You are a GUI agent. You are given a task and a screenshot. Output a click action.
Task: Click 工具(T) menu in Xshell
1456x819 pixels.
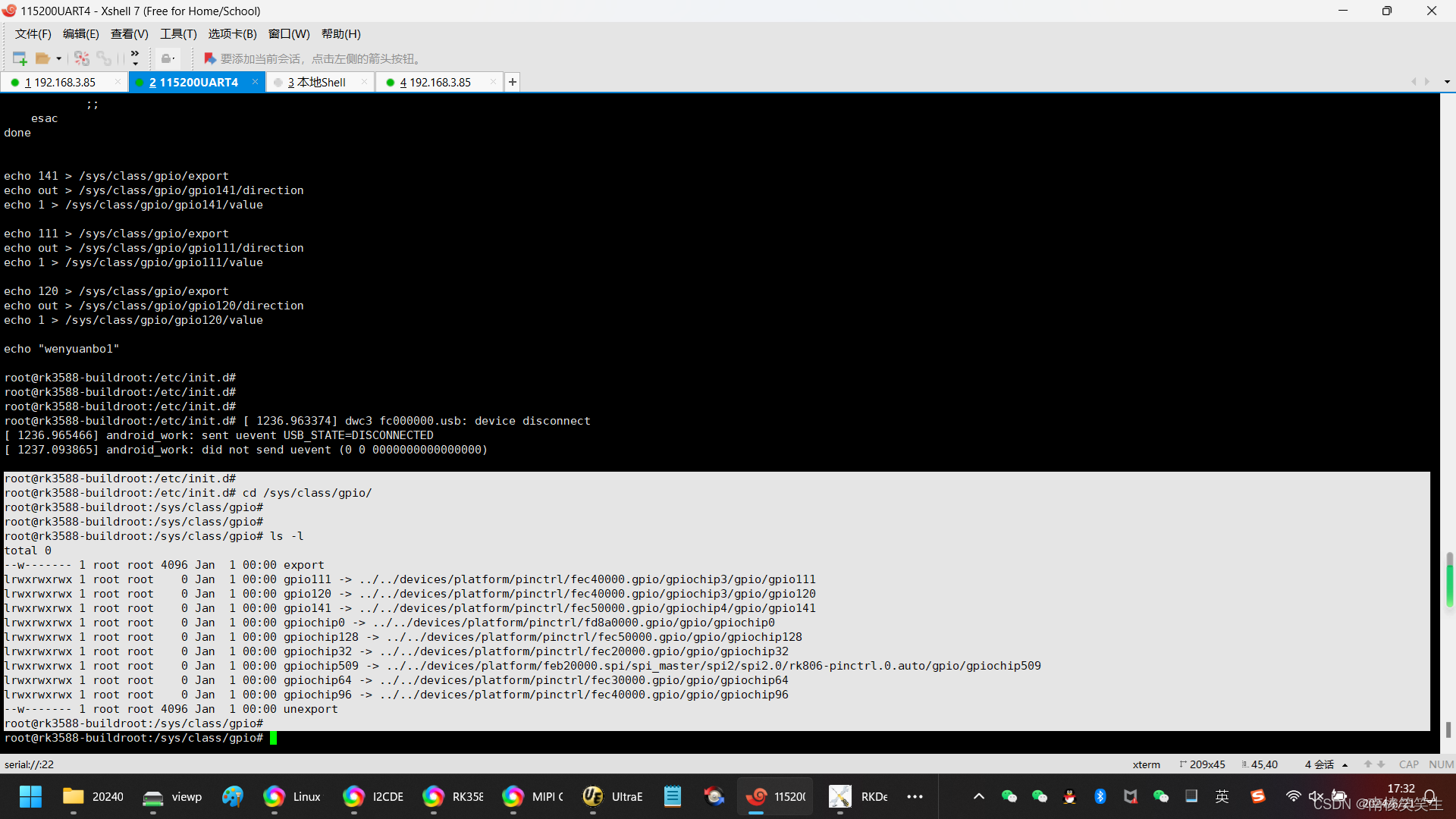176,33
